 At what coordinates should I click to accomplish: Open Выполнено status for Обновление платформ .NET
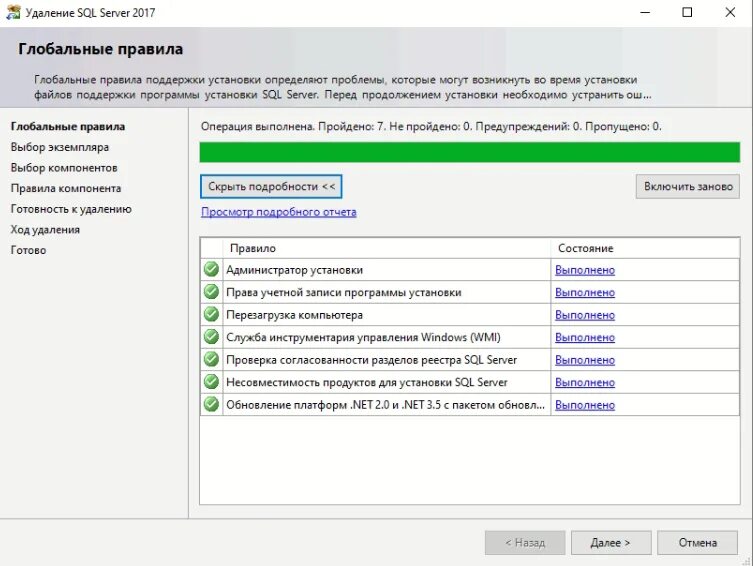(585, 405)
